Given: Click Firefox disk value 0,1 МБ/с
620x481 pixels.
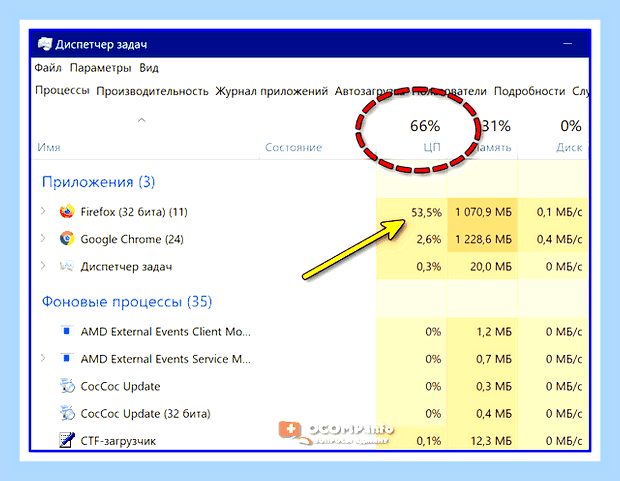Looking at the screenshot, I should [560, 212].
